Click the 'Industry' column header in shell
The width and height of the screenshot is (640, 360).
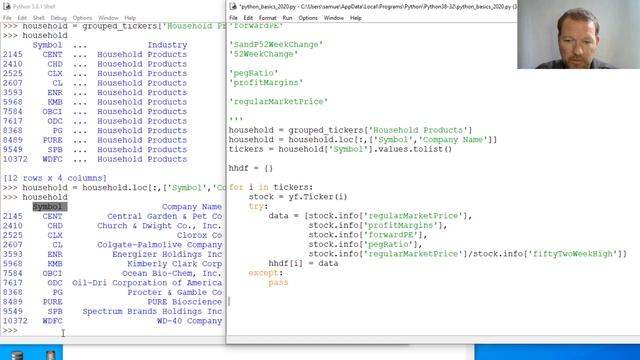click(167, 45)
